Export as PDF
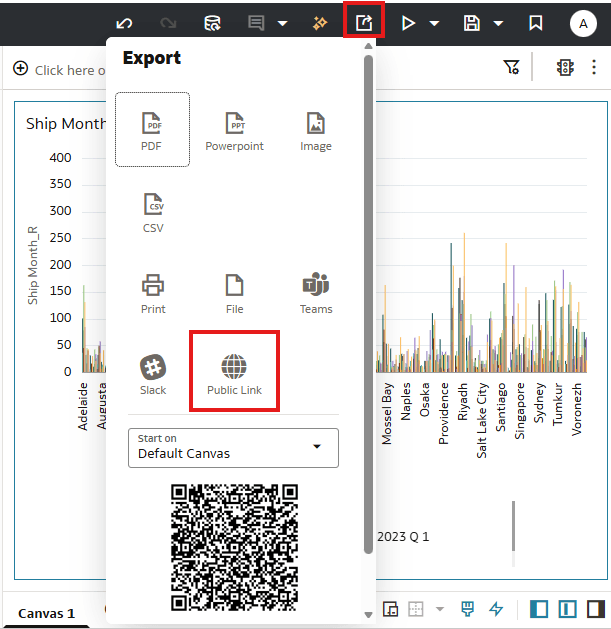This screenshot has width=611, height=629. [x=152, y=130]
